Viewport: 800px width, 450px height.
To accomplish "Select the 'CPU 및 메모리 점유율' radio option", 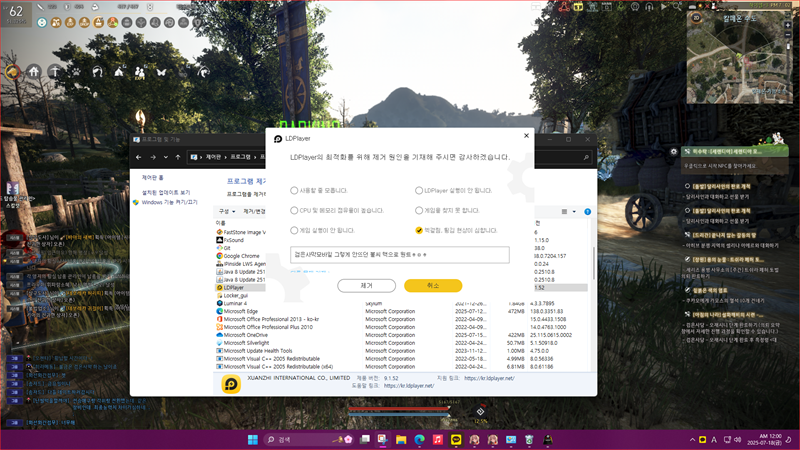I will coord(294,210).
